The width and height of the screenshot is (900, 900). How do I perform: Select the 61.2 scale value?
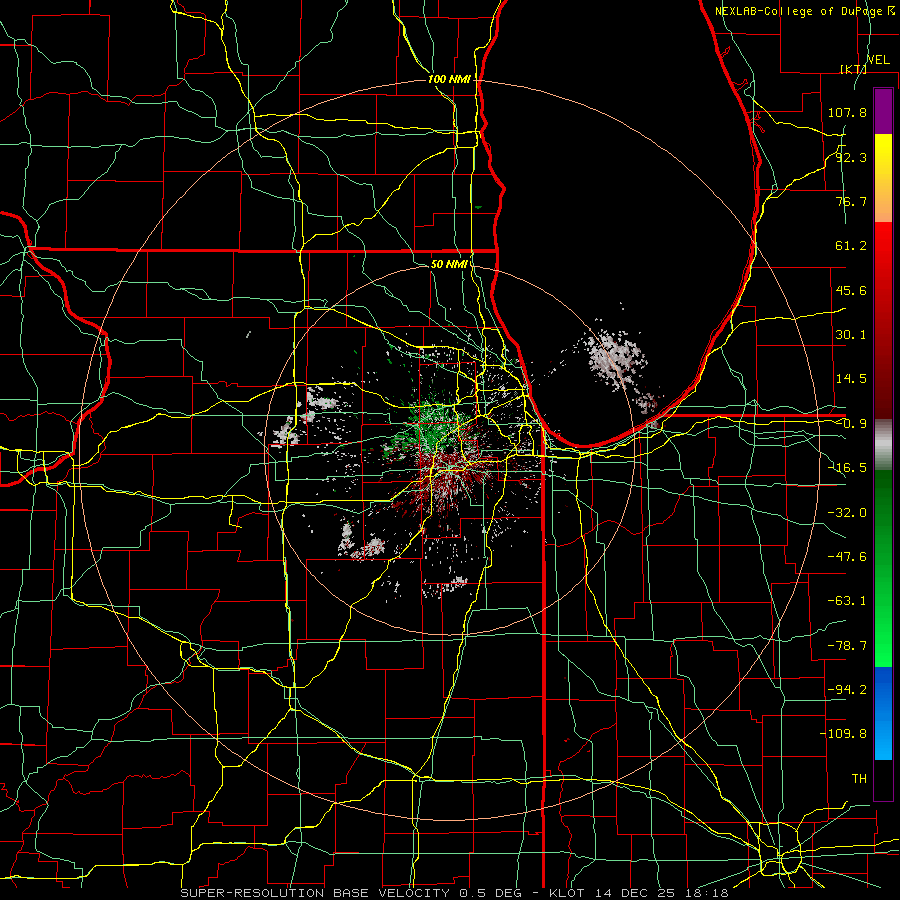click(x=851, y=246)
